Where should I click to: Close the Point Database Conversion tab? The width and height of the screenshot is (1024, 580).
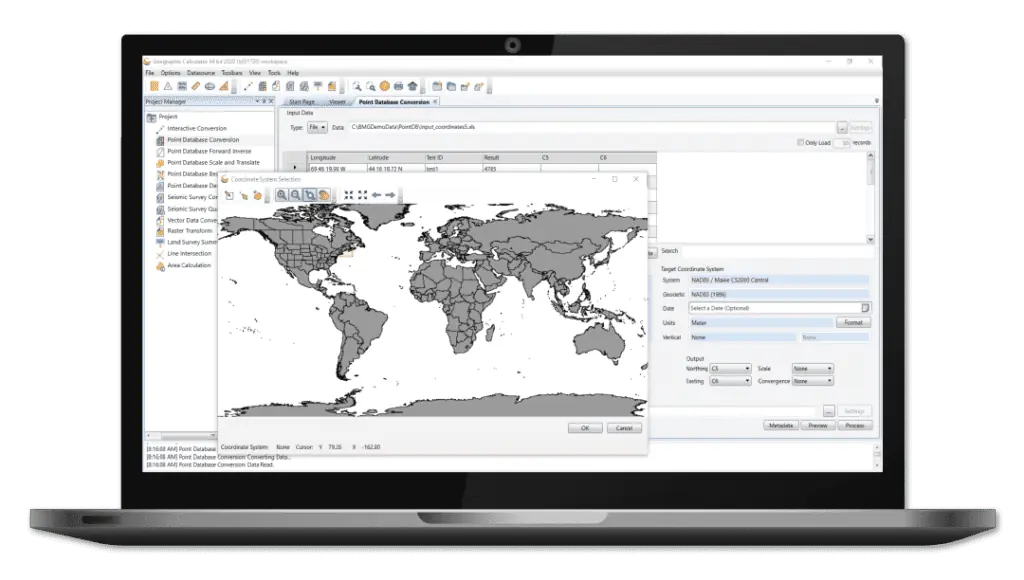tap(435, 101)
